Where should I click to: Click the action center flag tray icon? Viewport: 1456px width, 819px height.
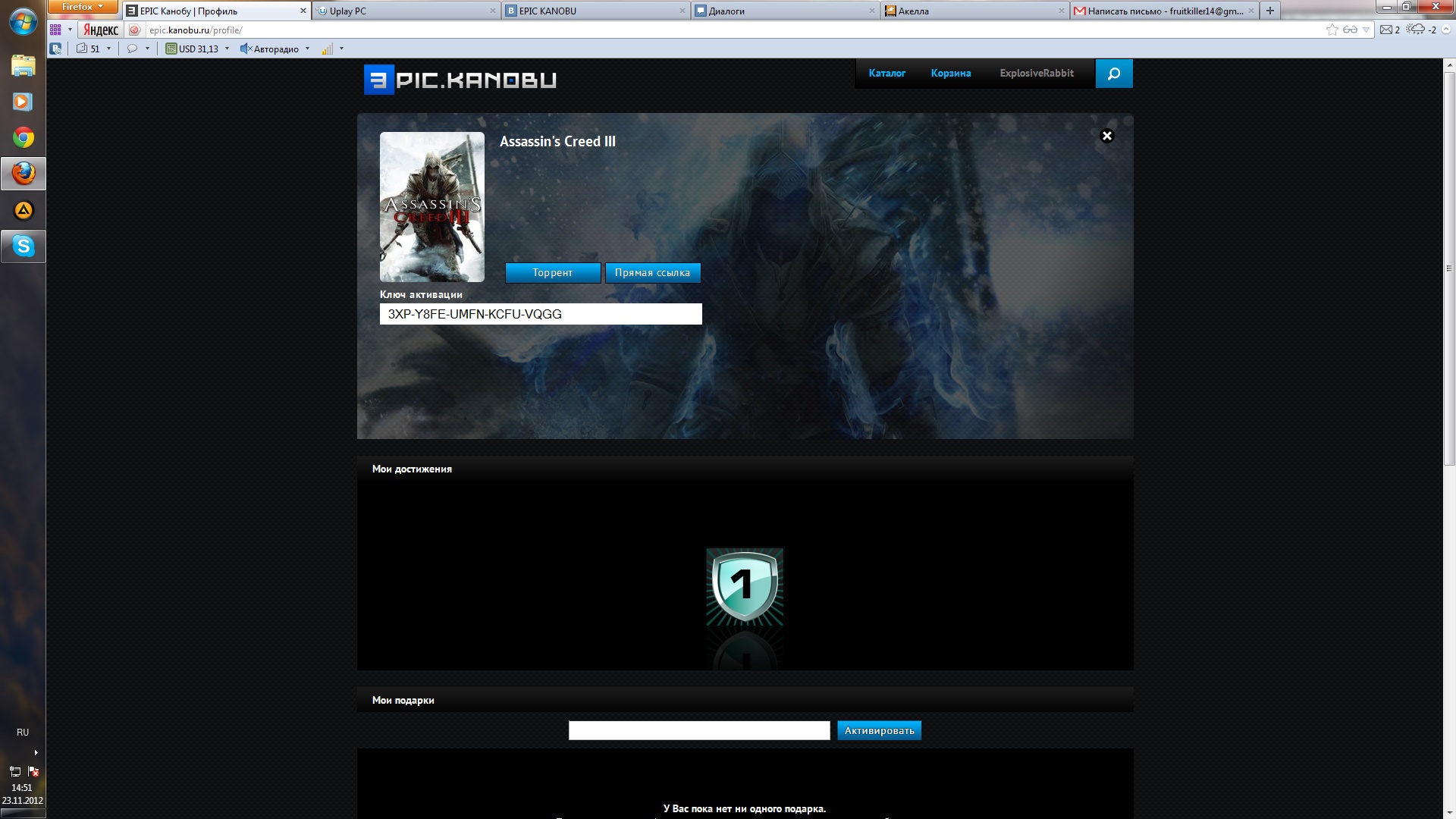click(x=33, y=771)
